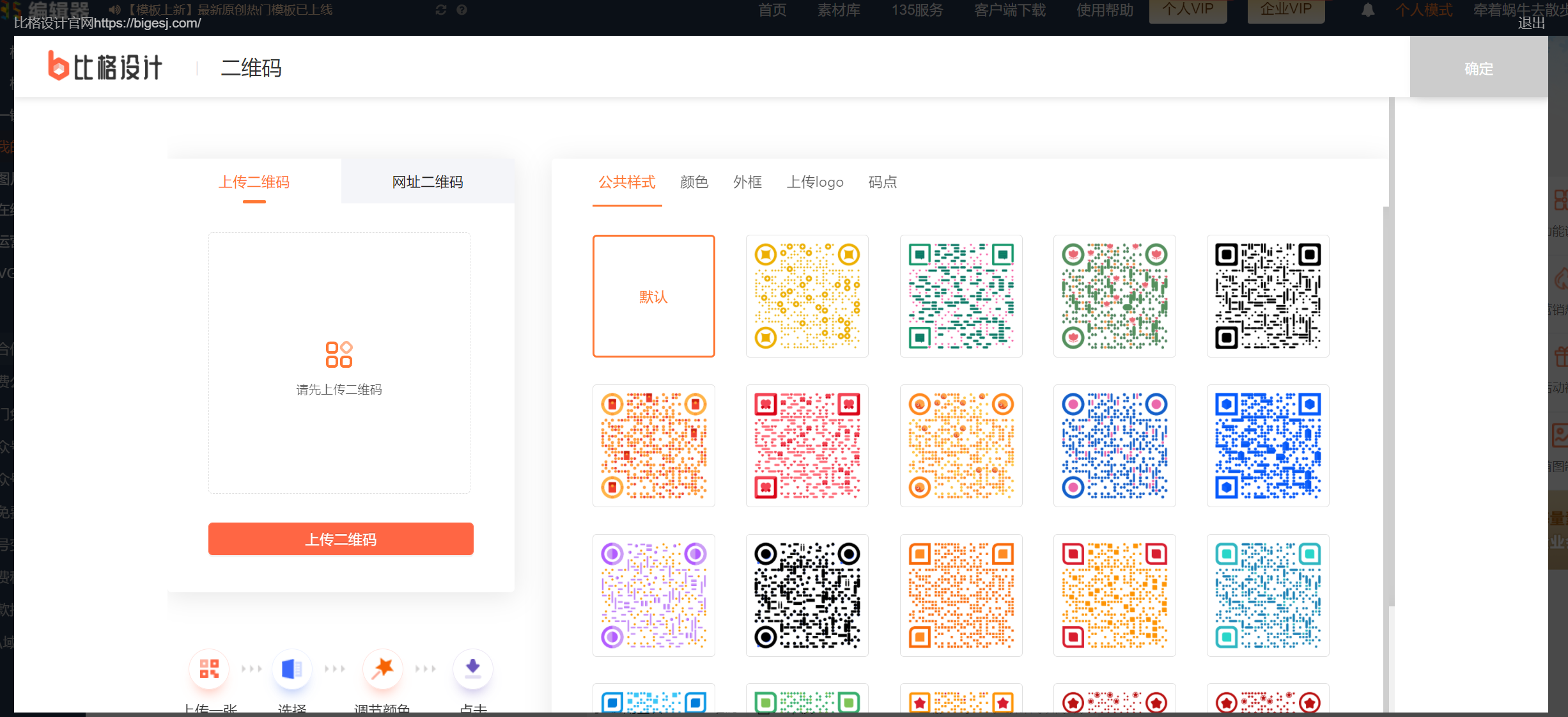The image size is (1568, 717).
Task: Select the teal cyan QR style
Action: tap(1268, 595)
